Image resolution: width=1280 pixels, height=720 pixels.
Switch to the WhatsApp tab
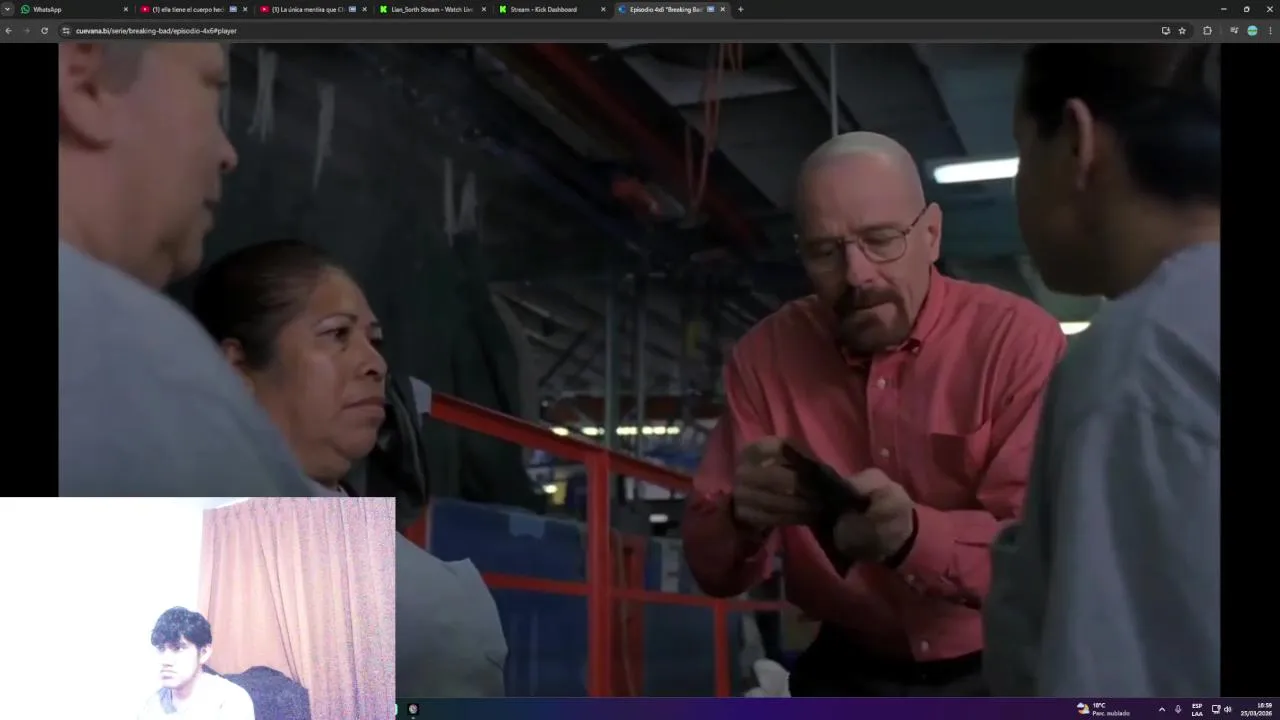(x=75, y=9)
